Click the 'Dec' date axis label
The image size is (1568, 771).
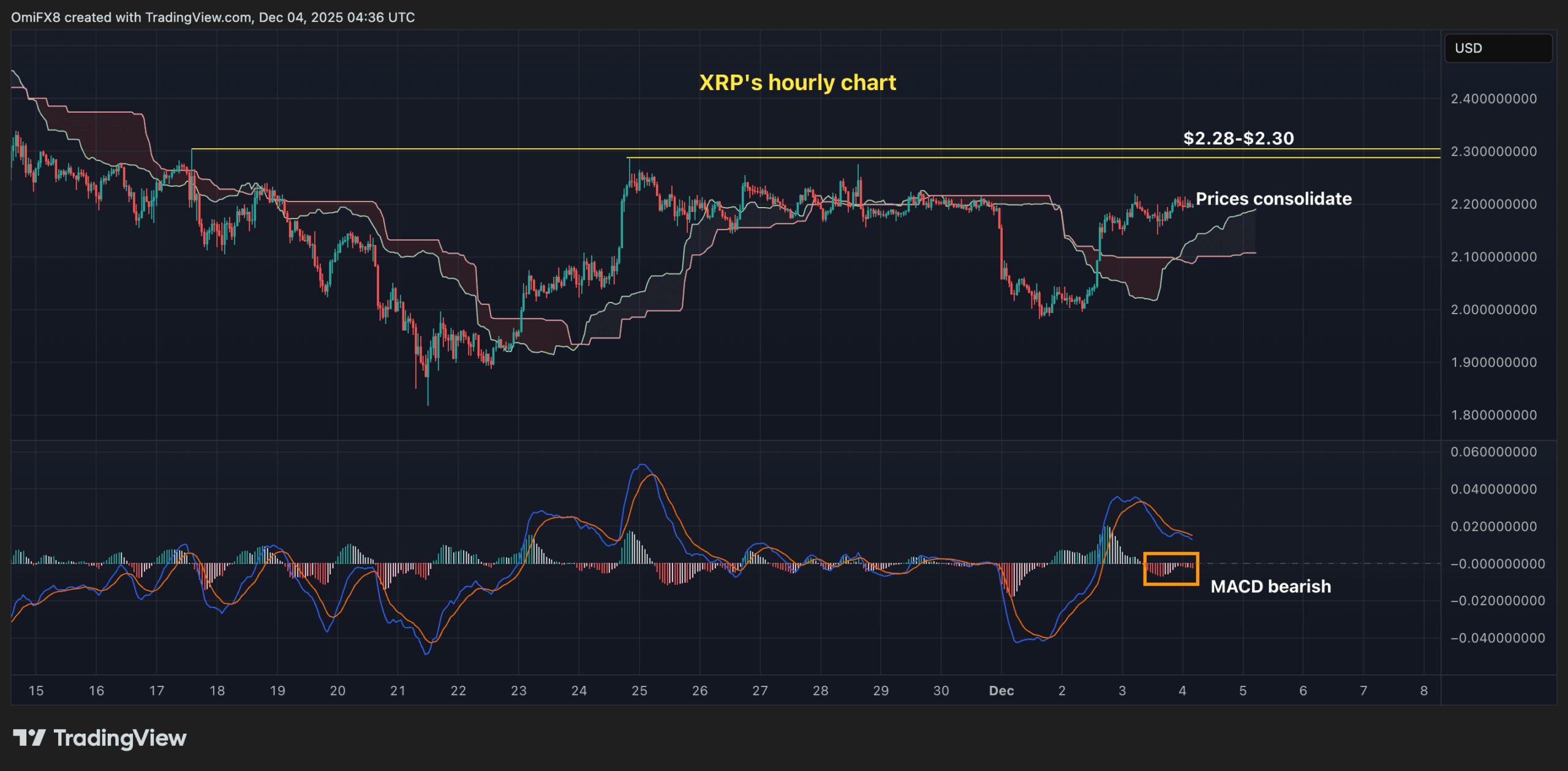point(1001,691)
